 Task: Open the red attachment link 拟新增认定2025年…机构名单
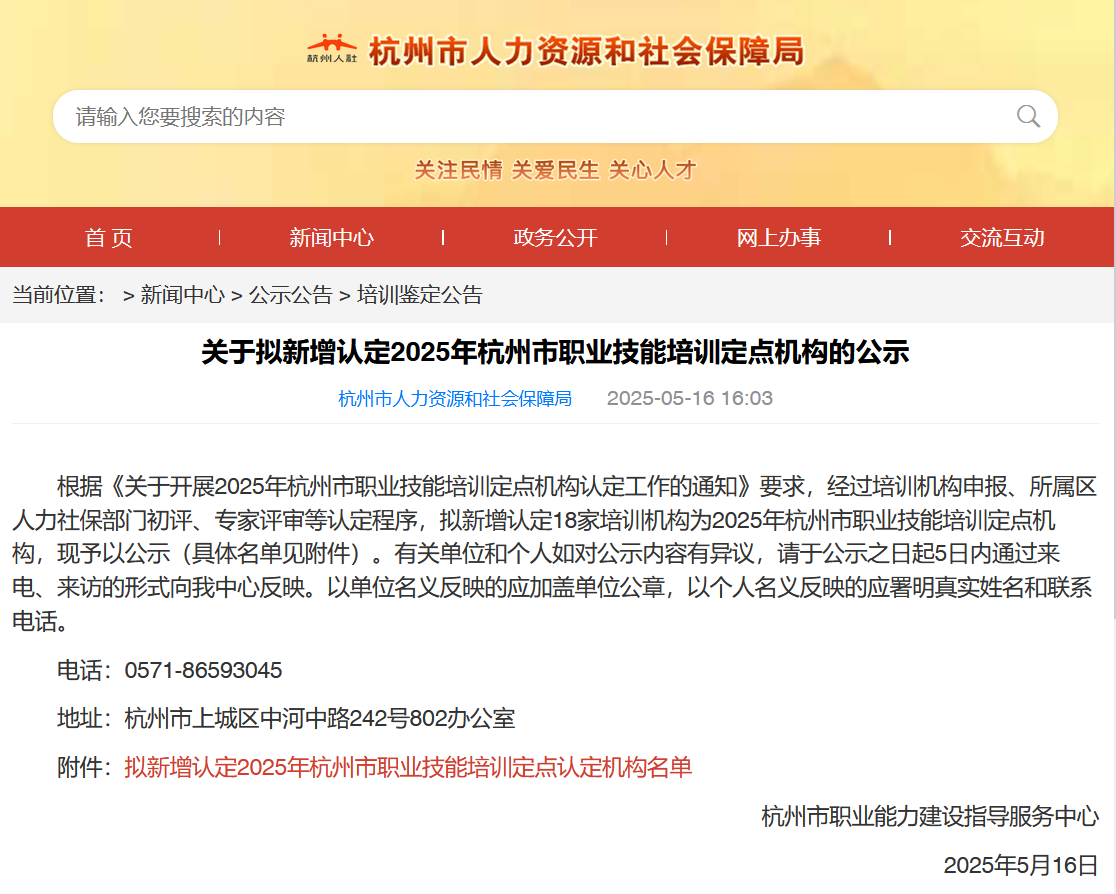408,768
